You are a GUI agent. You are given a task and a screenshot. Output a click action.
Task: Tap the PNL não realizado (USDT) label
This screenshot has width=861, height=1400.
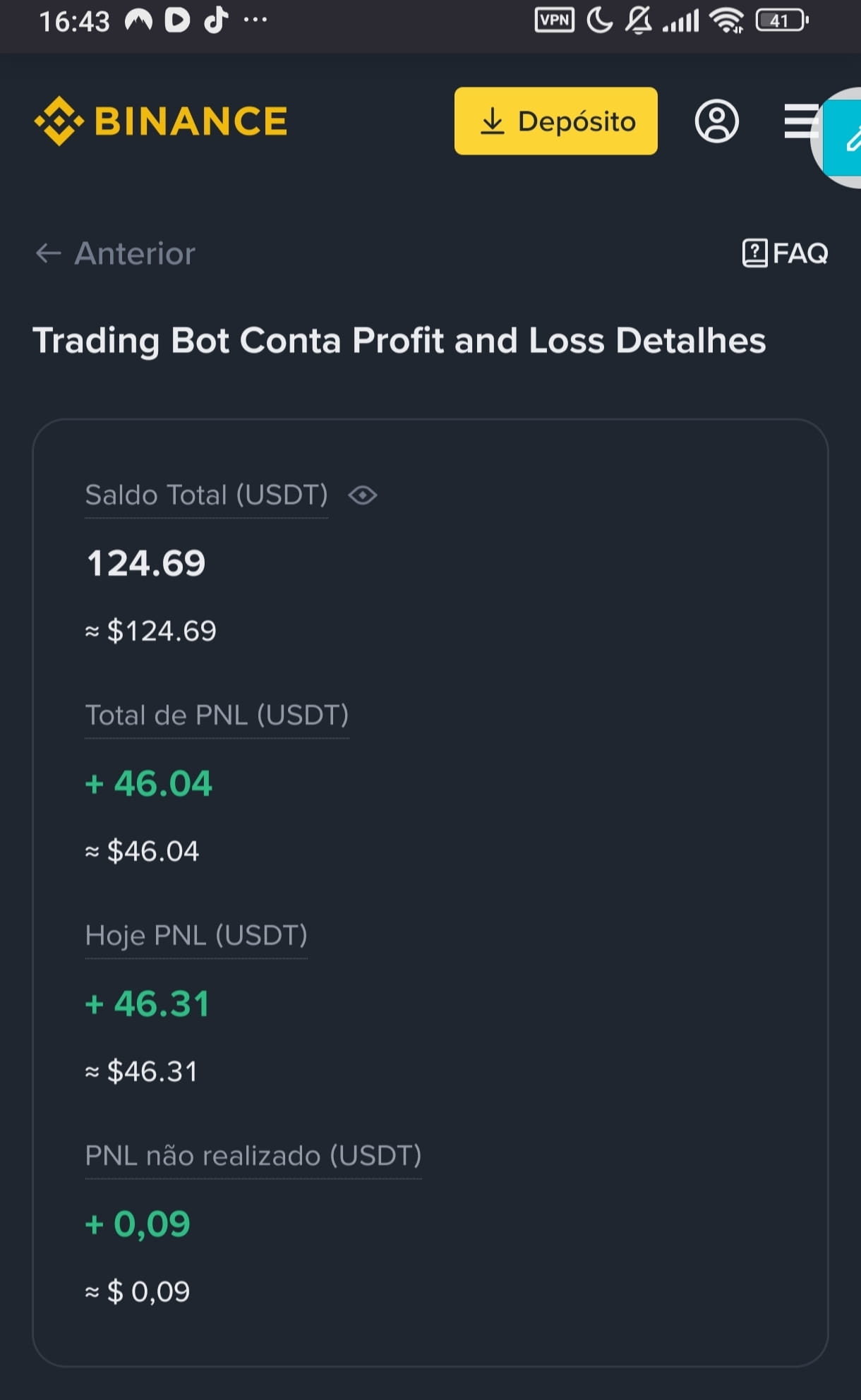[253, 1156]
